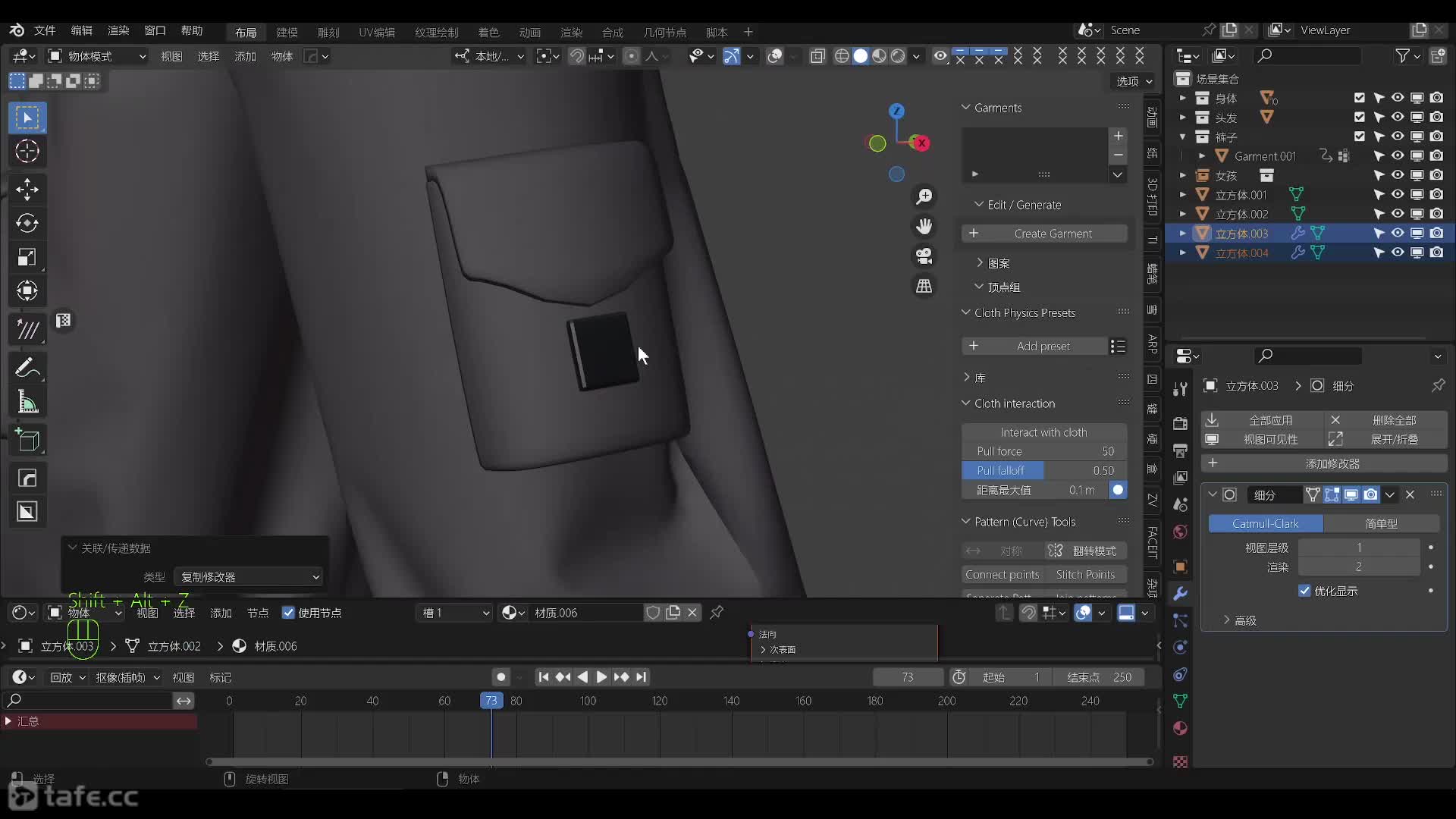
Task: Toggle the camera view icon
Action: tap(924, 256)
